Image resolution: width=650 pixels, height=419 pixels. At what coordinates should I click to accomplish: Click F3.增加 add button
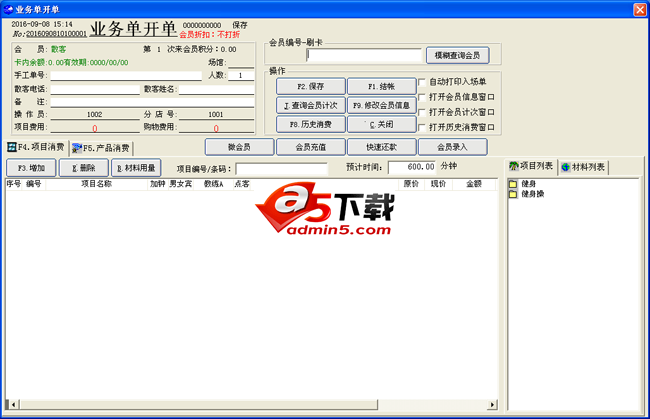[31, 168]
